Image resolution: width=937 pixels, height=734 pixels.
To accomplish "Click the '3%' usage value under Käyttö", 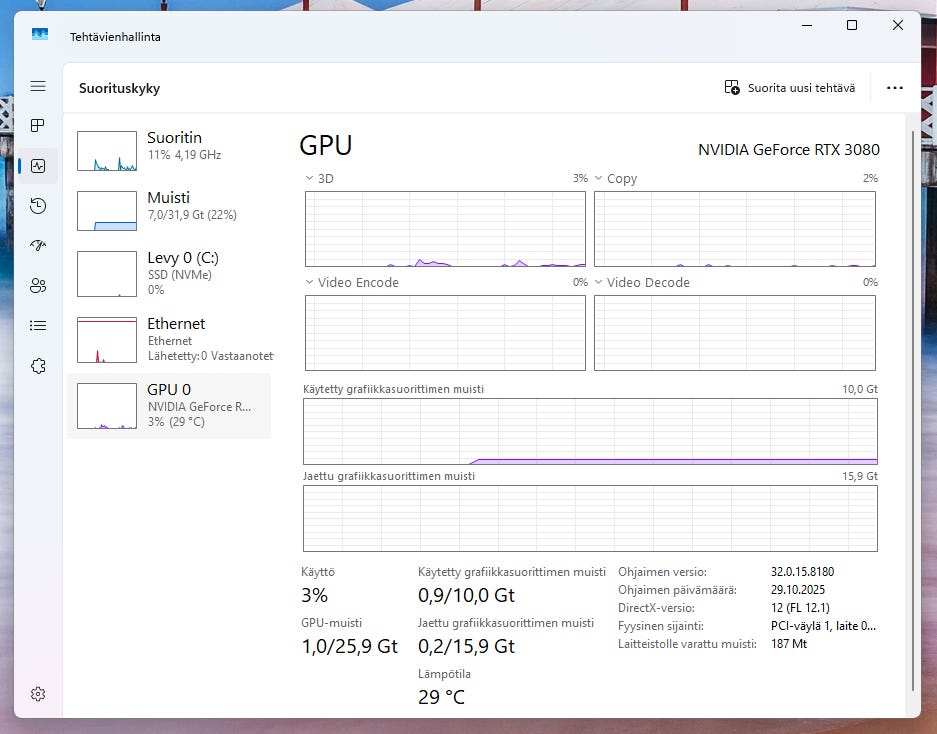I will 314,595.
